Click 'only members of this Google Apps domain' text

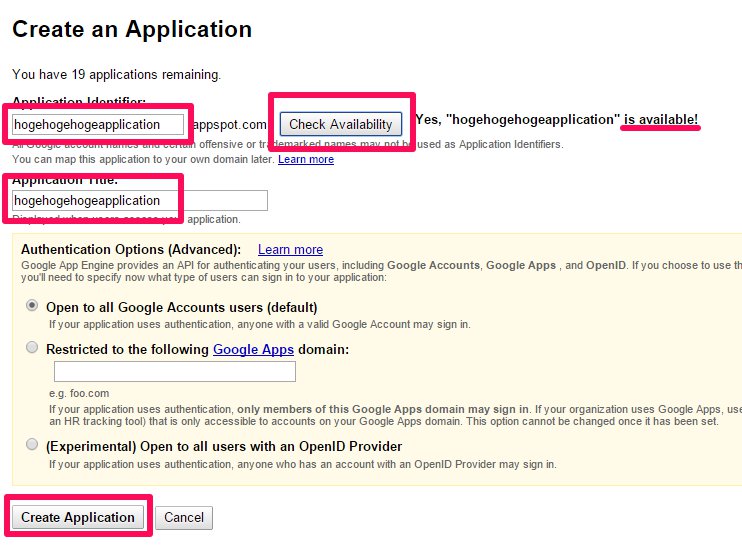click(x=344, y=409)
